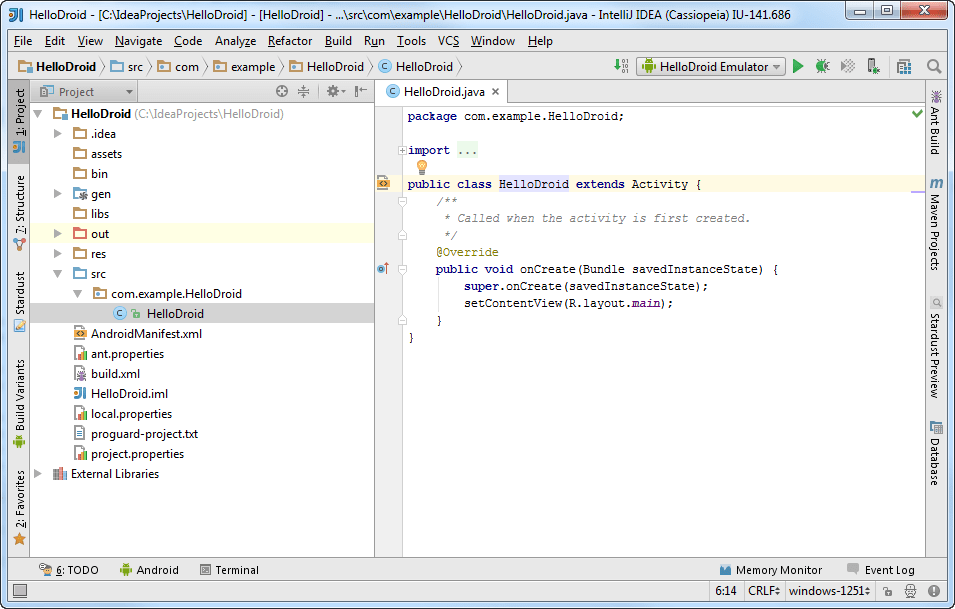Image resolution: width=955 pixels, height=609 pixels.
Task: Open the File menu
Action: 23,41
